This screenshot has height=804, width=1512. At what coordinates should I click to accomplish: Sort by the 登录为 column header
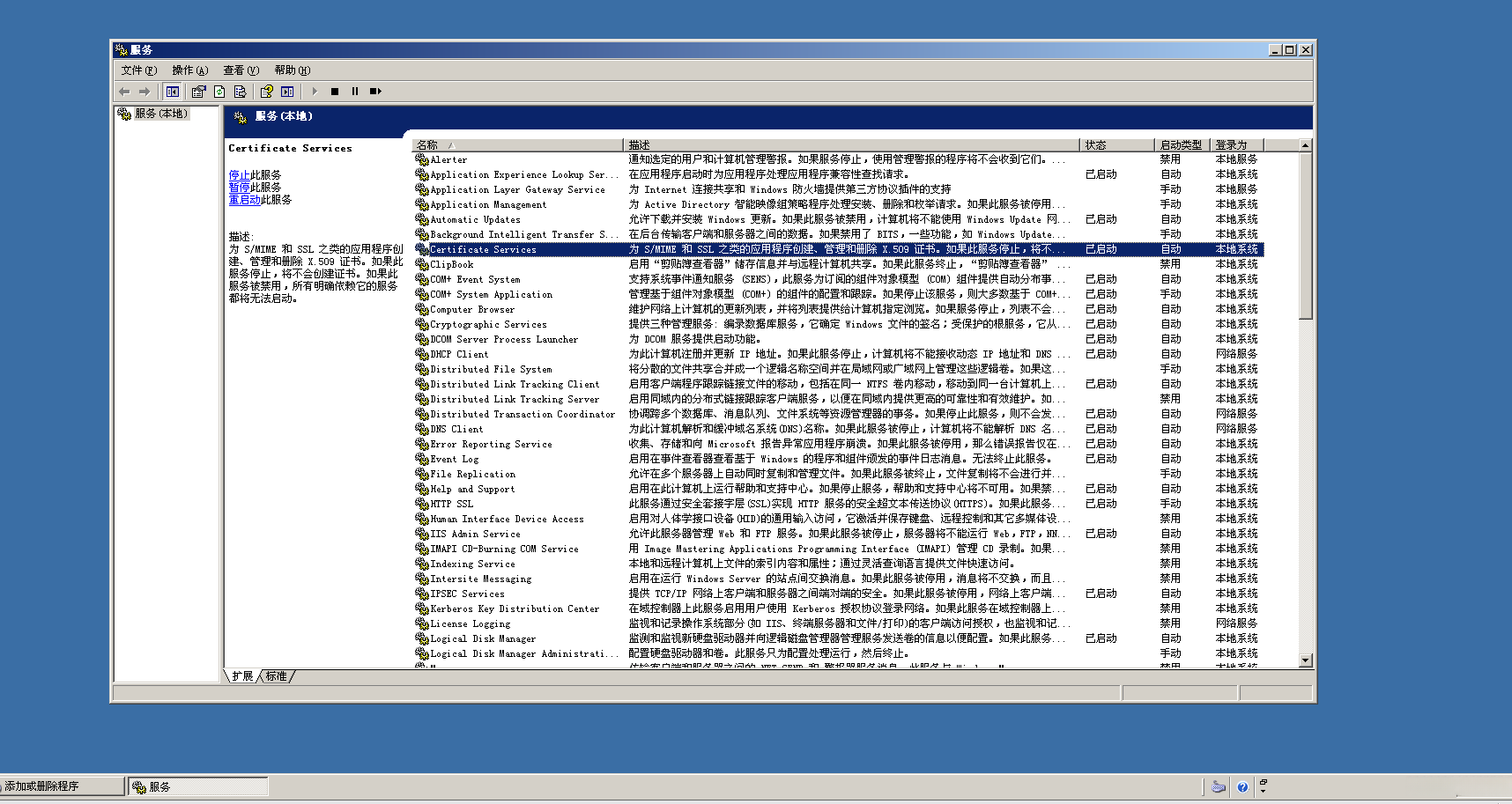coord(1237,144)
